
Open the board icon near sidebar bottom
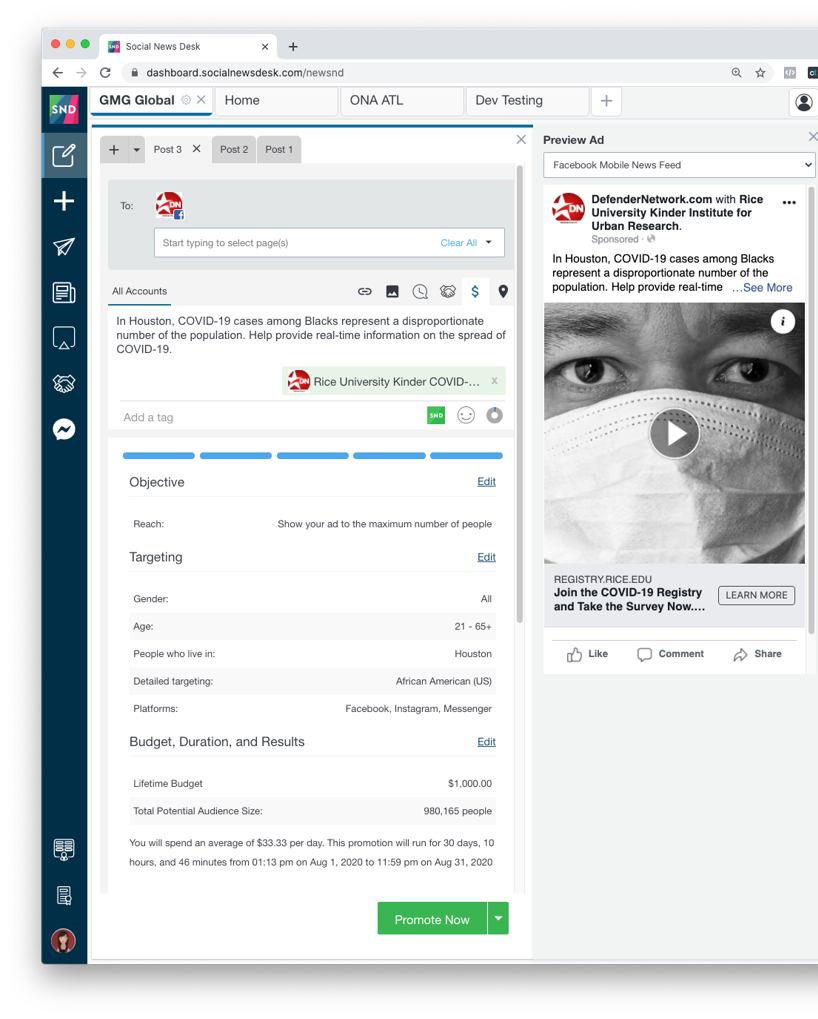pos(64,849)
